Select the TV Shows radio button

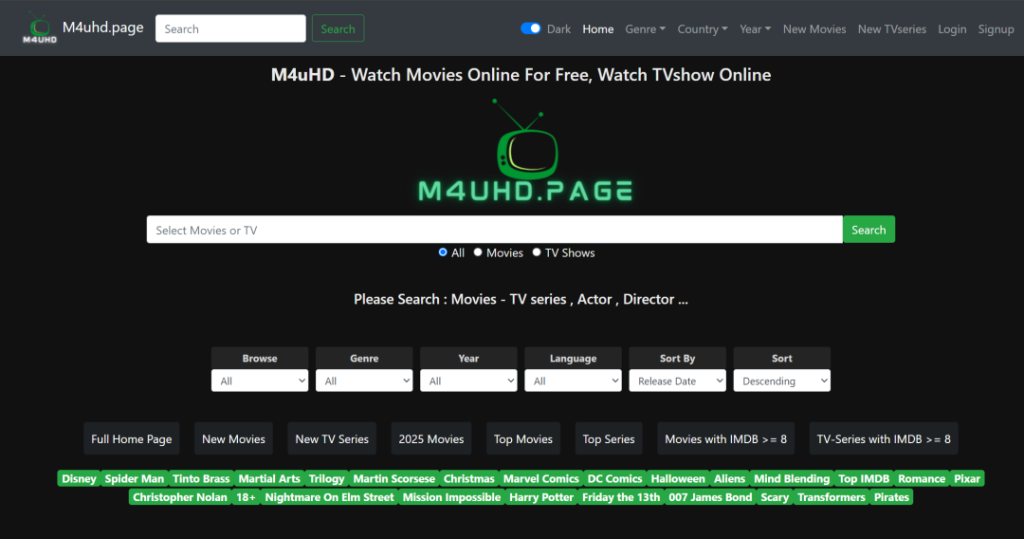537,252
